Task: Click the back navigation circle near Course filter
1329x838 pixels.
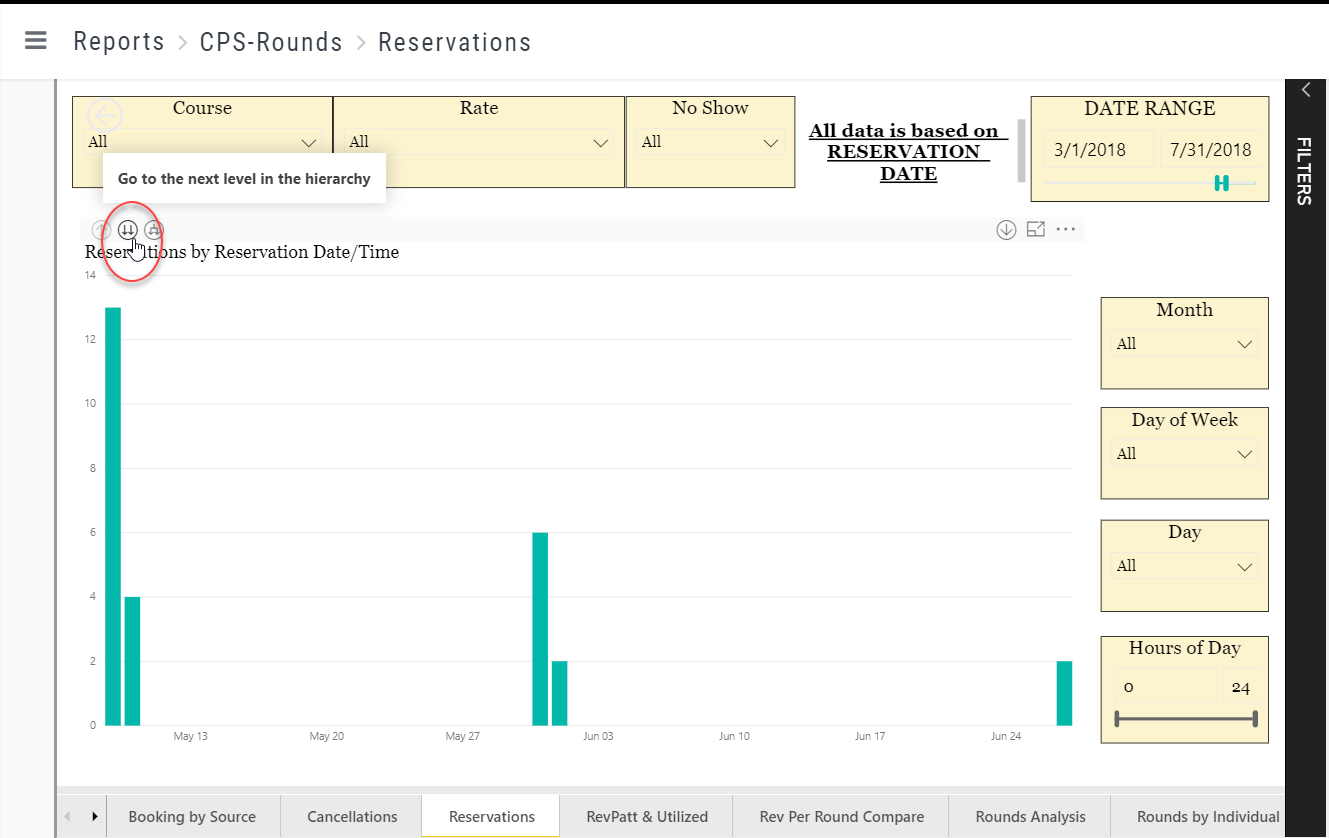Action: [x=103, y=115]
